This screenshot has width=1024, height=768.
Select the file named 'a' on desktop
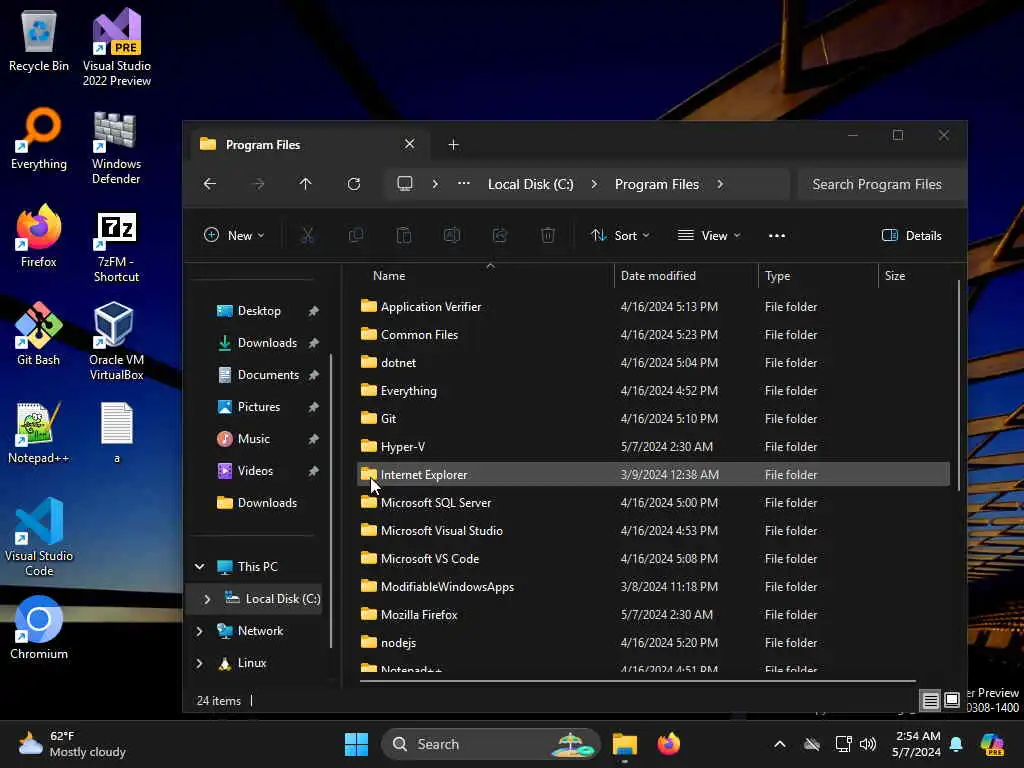click(x=117, y=432)
